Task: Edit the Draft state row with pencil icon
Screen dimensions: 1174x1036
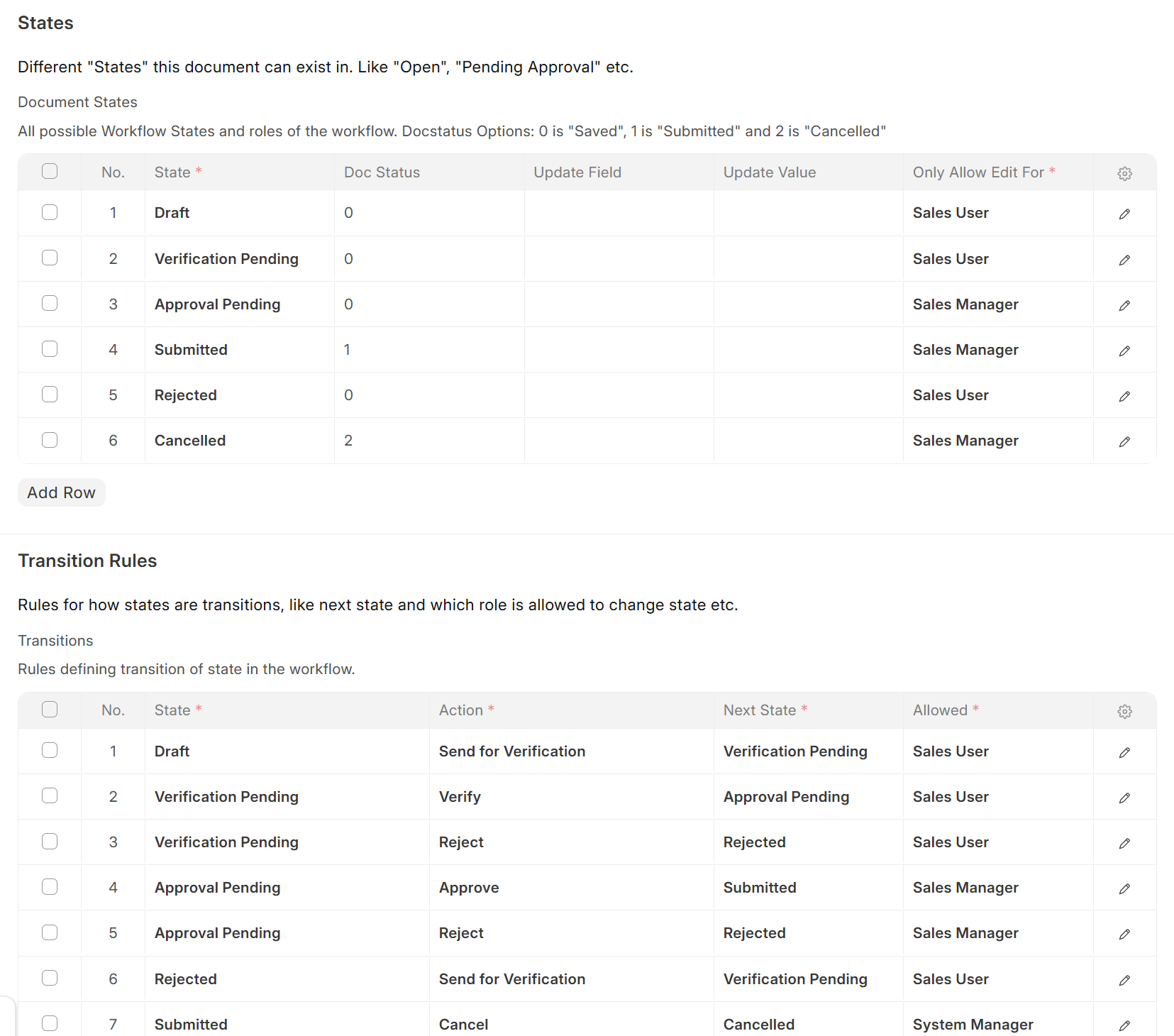Action: click(x=1124, y=214)
